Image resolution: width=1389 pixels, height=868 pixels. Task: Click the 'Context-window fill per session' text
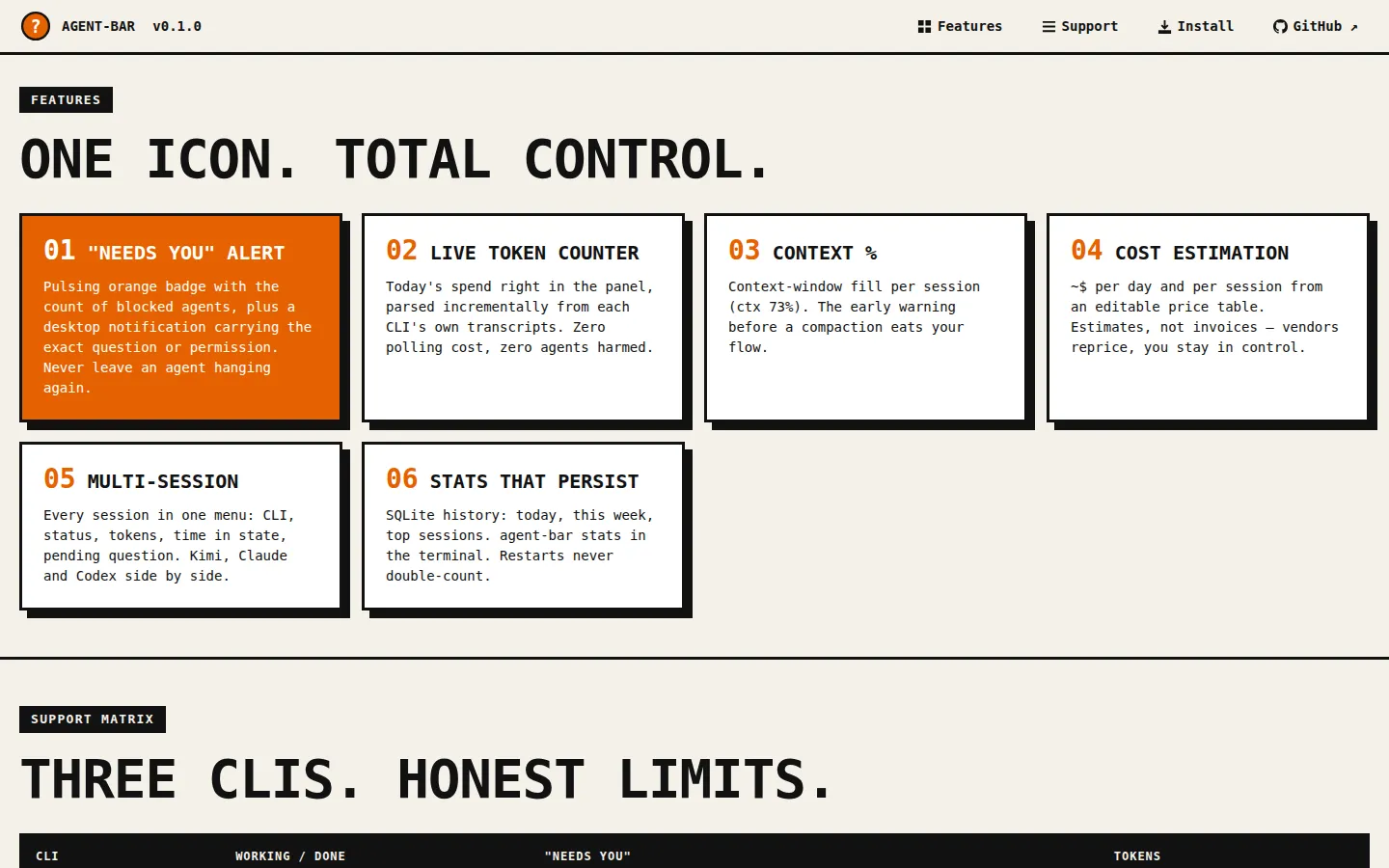[854, 316]
